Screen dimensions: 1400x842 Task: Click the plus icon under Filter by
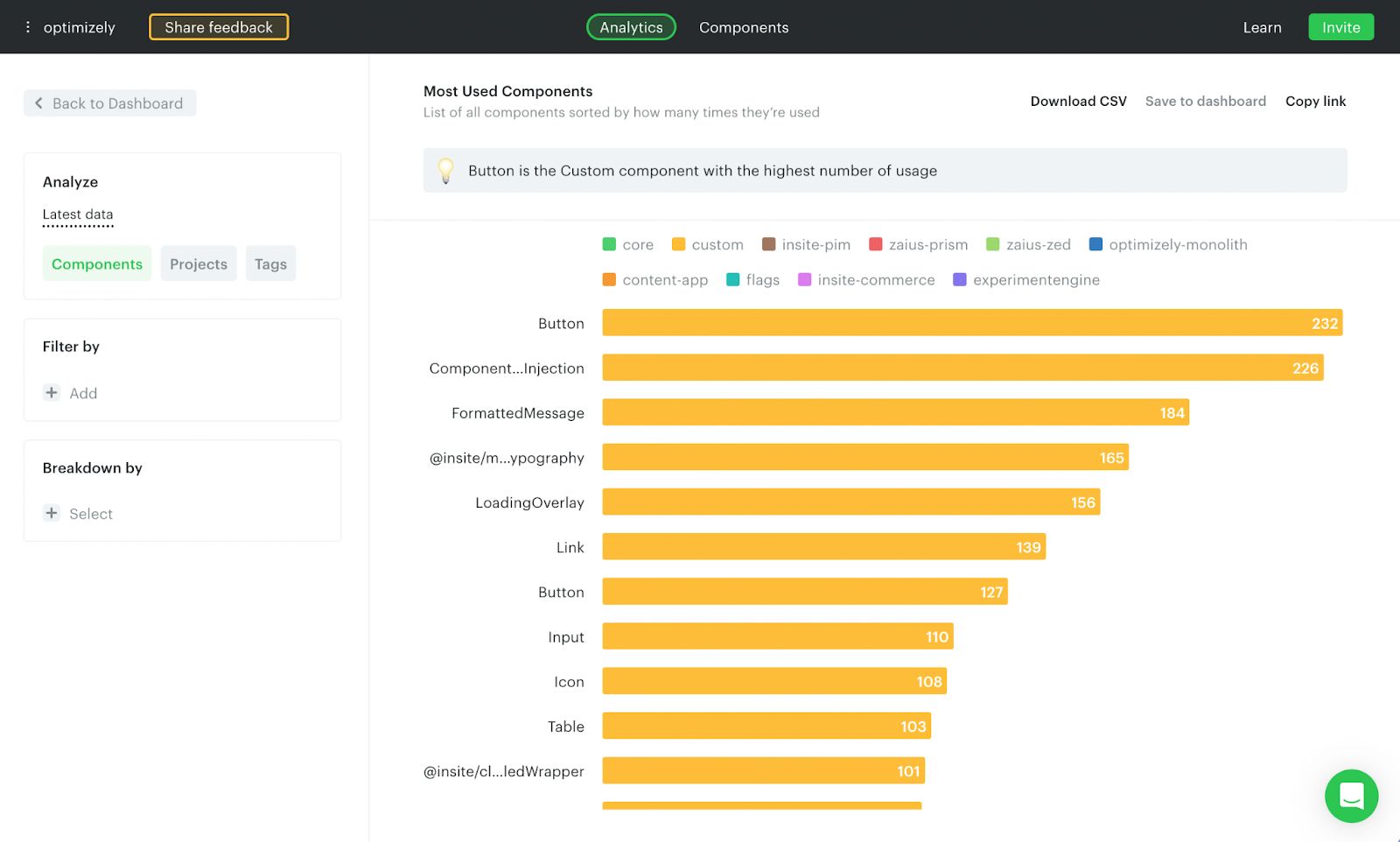[x=52, y=393]
